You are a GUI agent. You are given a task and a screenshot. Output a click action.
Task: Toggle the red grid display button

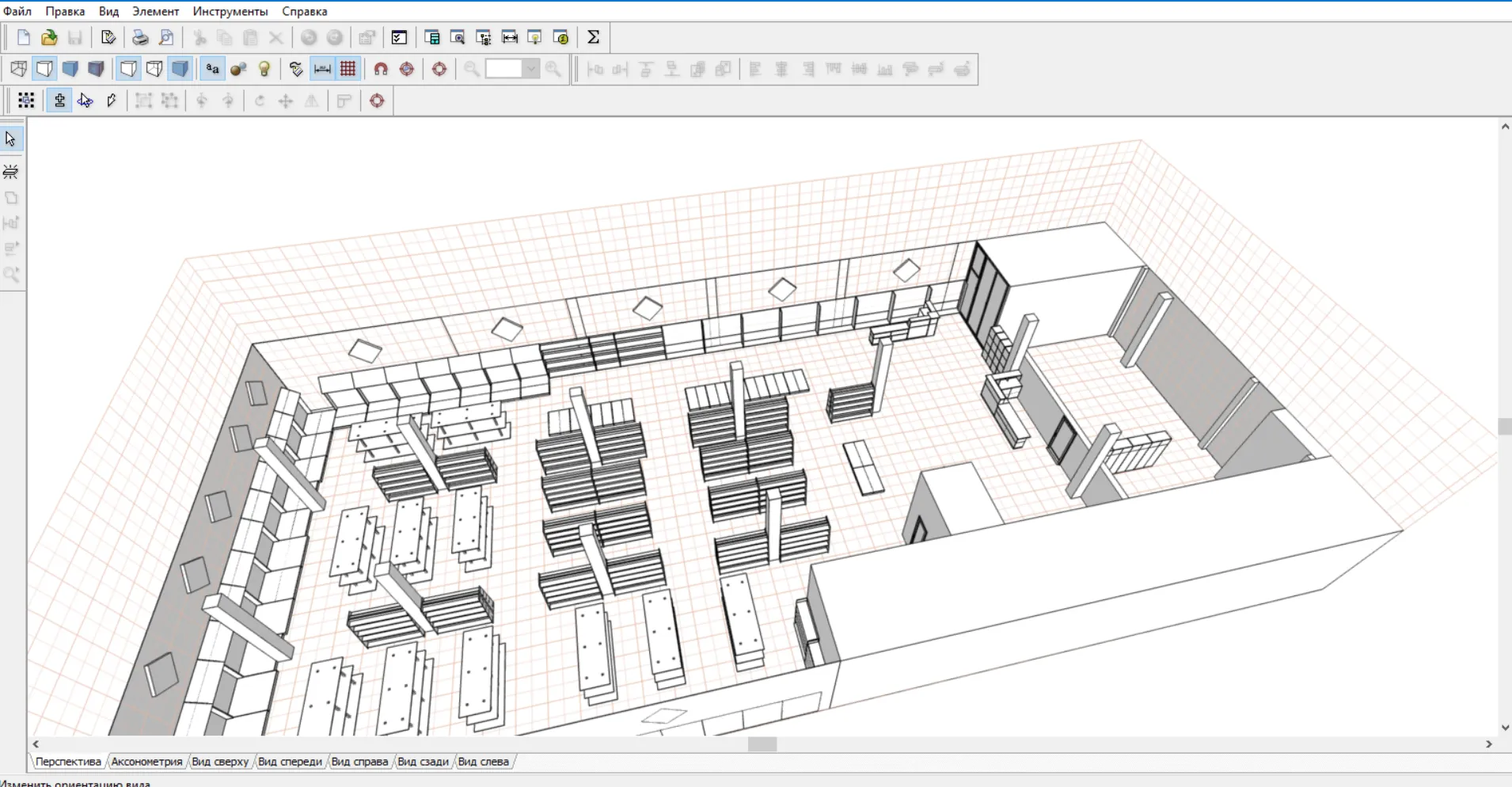(x=348, y=69)
